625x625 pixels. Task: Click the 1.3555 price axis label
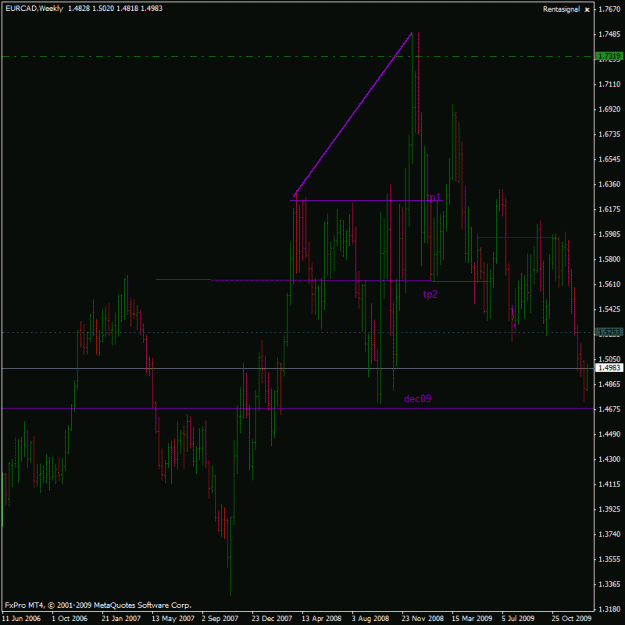(610, 559)
